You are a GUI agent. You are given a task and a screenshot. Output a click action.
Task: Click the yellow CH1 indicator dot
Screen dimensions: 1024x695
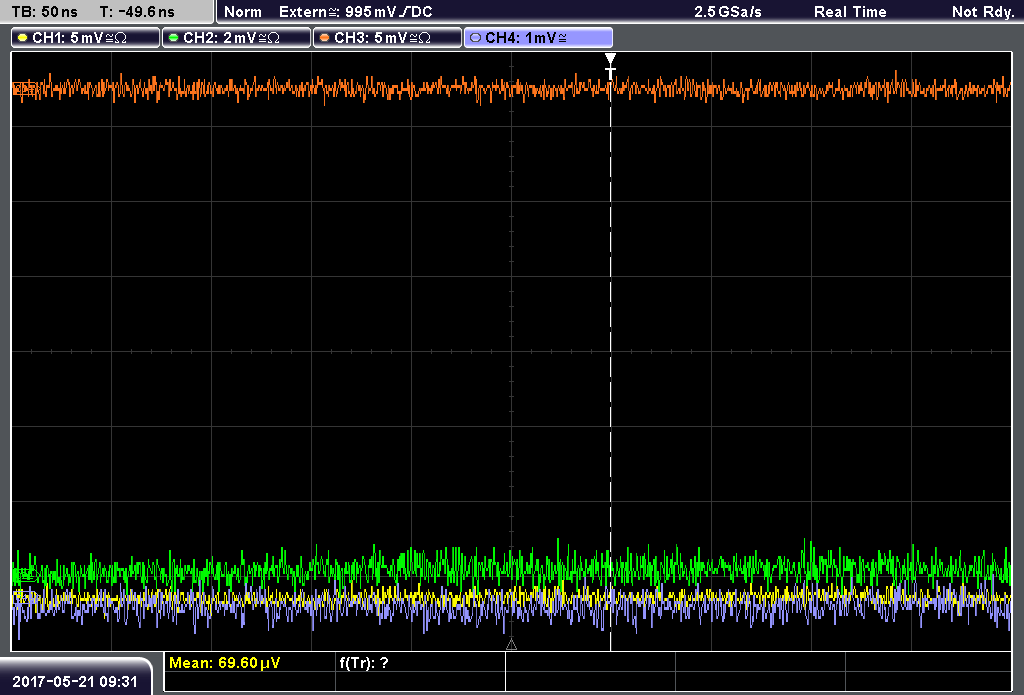pyautogui.click(x=23, y=38)
